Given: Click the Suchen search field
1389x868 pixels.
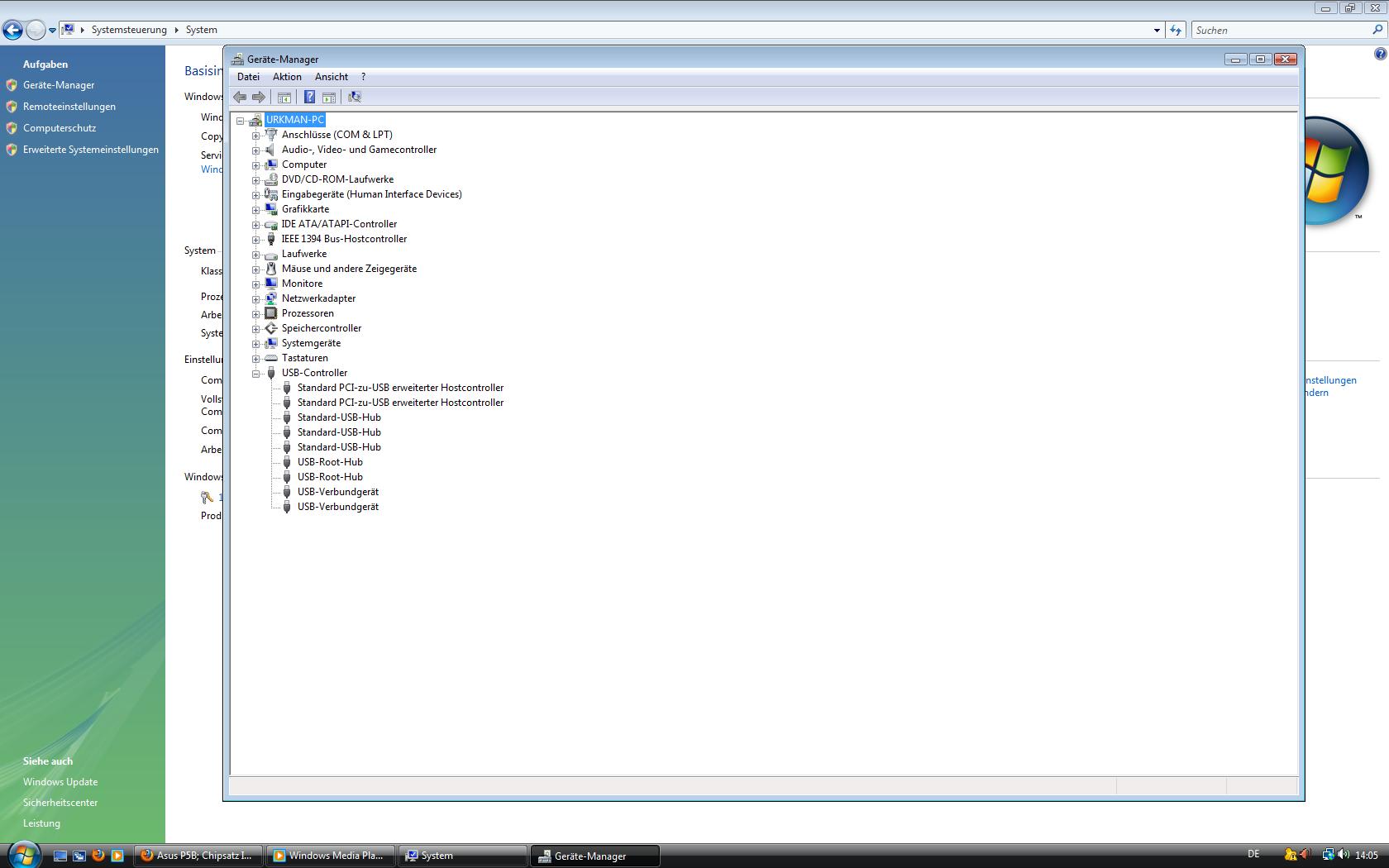Looking at the screenshot, I should tap(1280, 30).
